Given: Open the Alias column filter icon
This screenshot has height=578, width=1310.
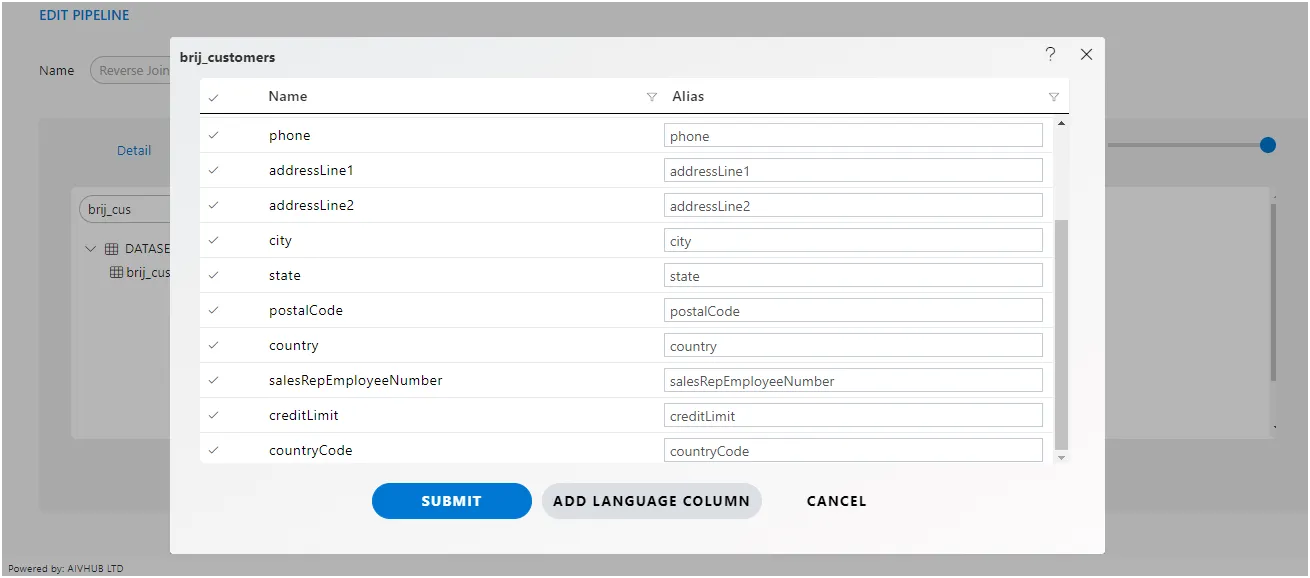Looking at the screenshot, I should (1053, 97).
